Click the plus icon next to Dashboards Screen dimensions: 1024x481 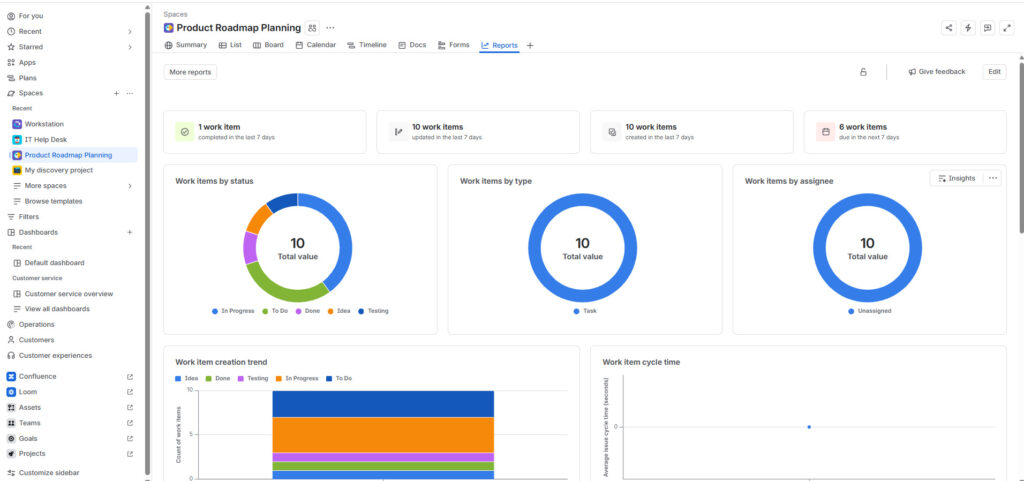129,232
